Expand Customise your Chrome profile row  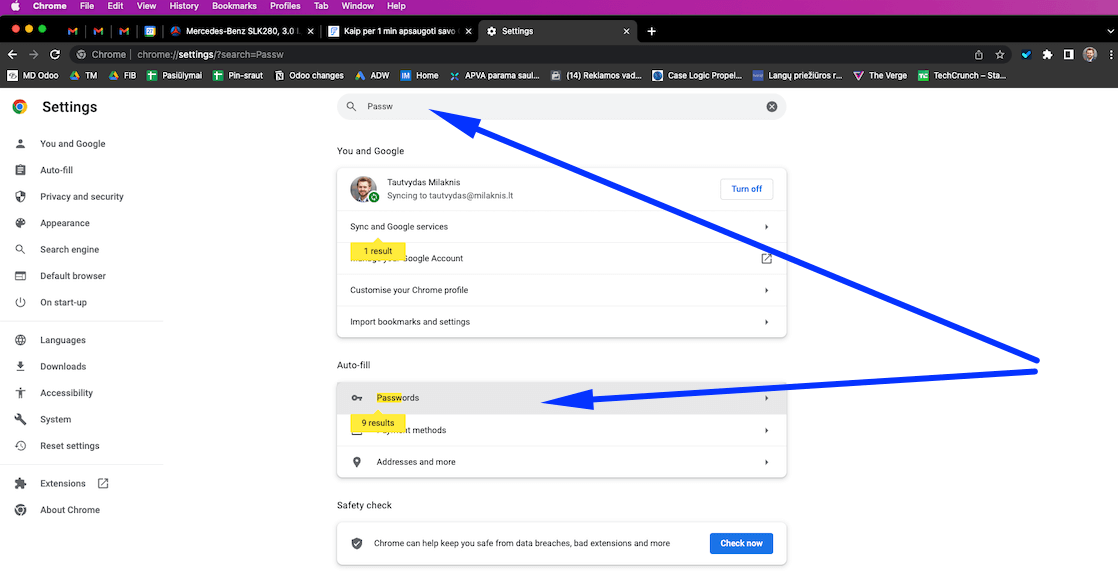click(x=561, y=290)
